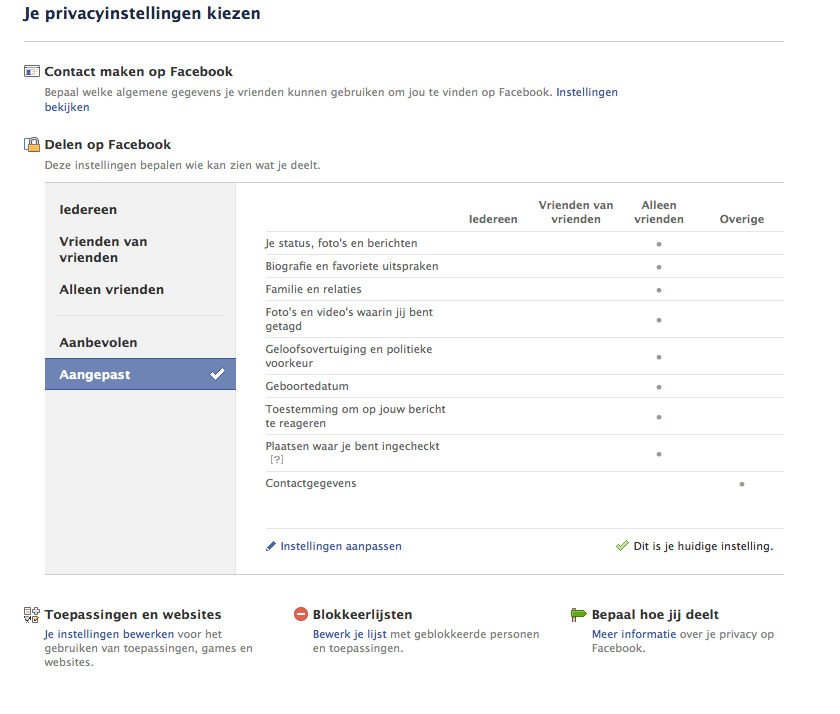Screen dimensions: 840x714
Task: Click the Geboortedatum label
Action: point(307,386)
